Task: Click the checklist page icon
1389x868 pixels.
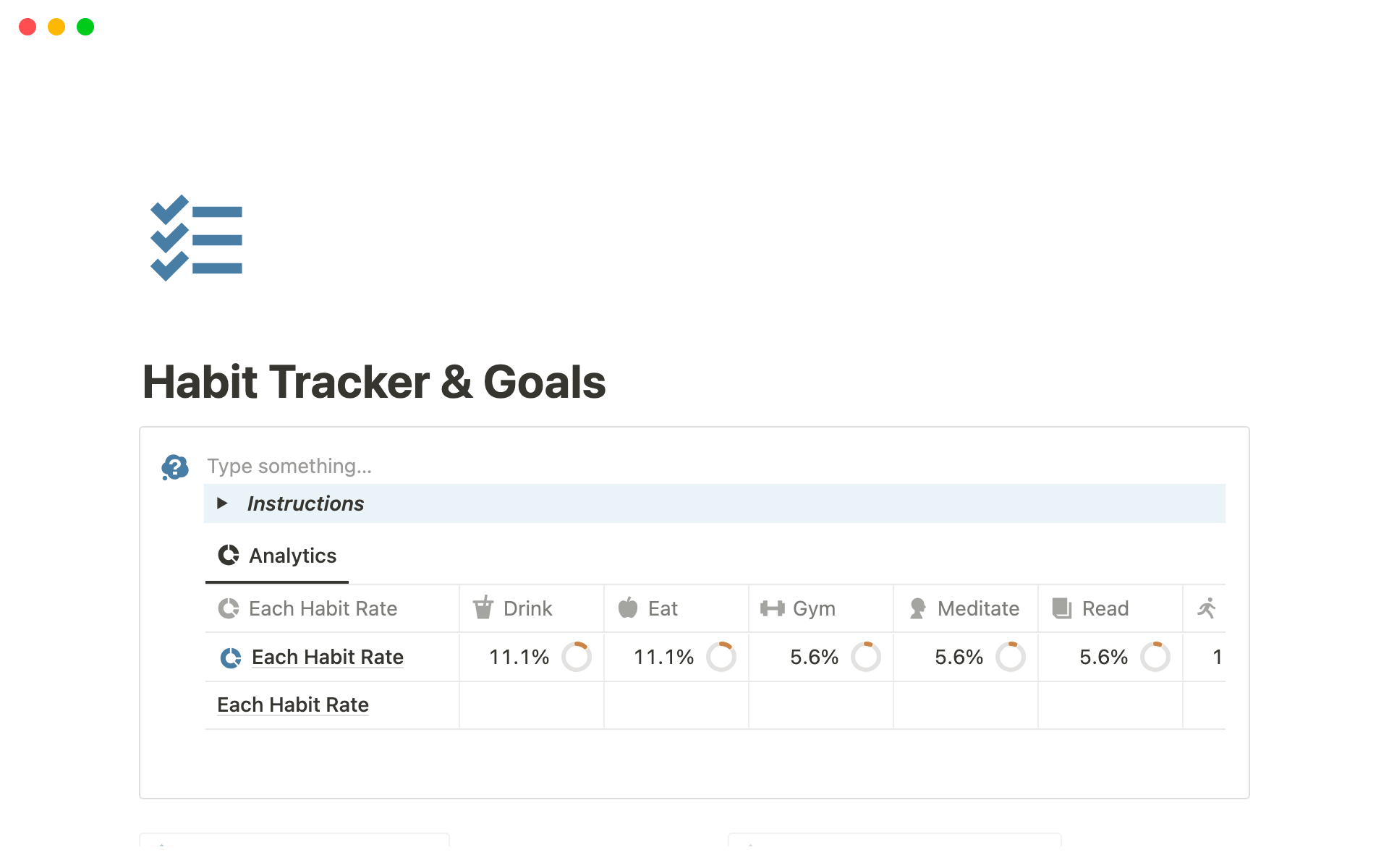Action: [x=196, y=238]
